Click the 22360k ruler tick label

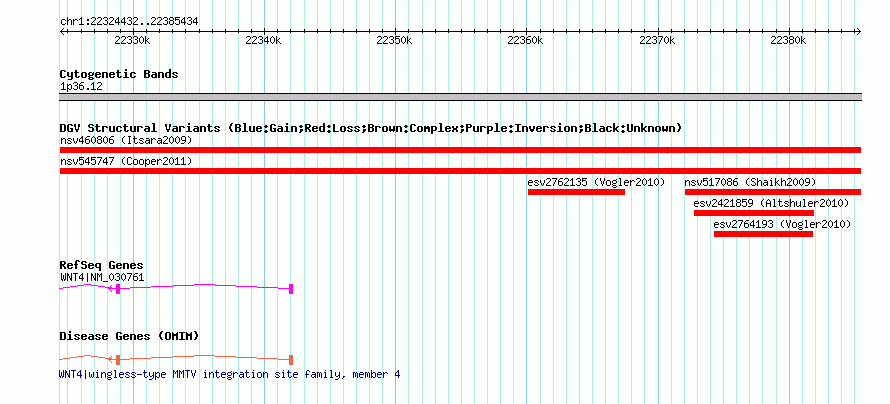click(526, 41)
